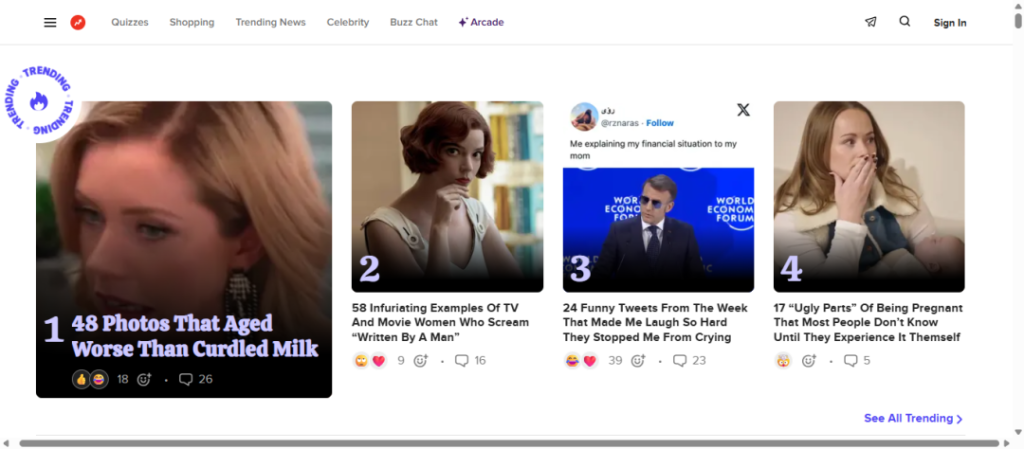This screenshot has width=1024, height=449.
Task: Add reaction to Ugly Parts pregnancy article
Action: pos(809,361)
